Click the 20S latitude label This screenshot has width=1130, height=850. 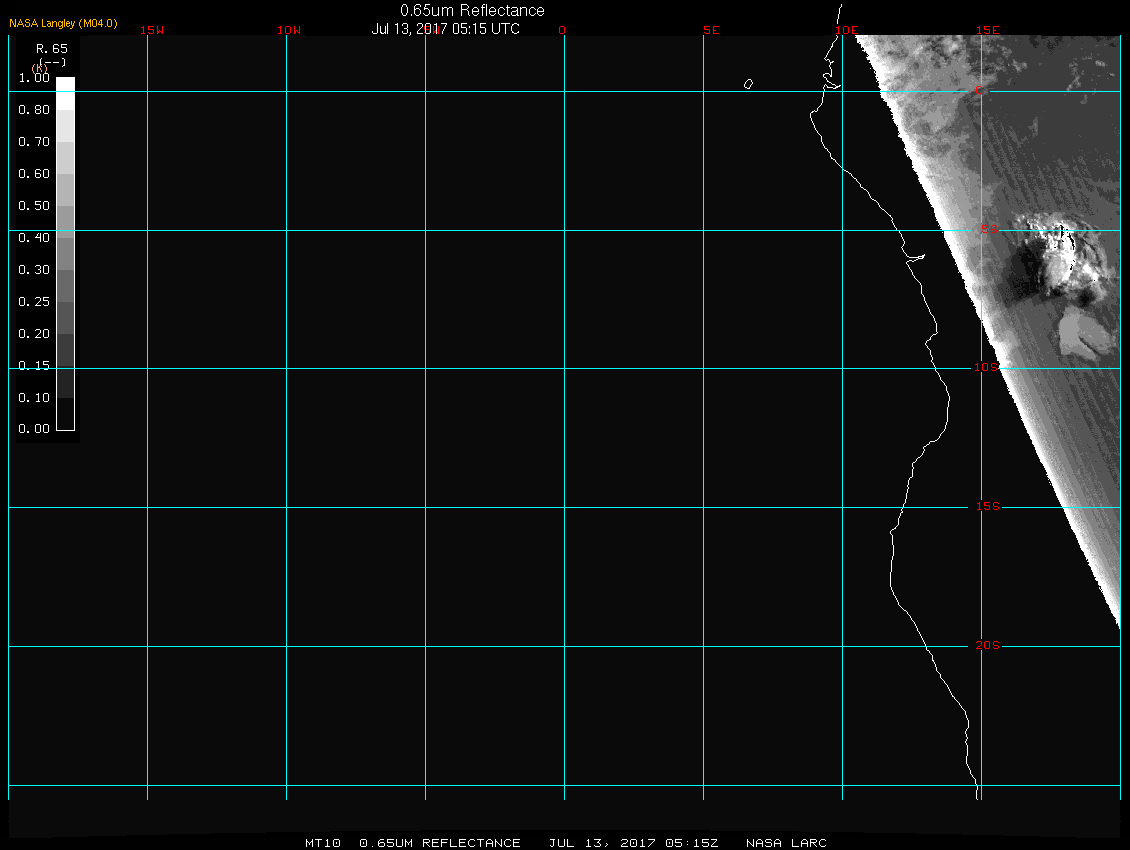(x=987, y=646)
